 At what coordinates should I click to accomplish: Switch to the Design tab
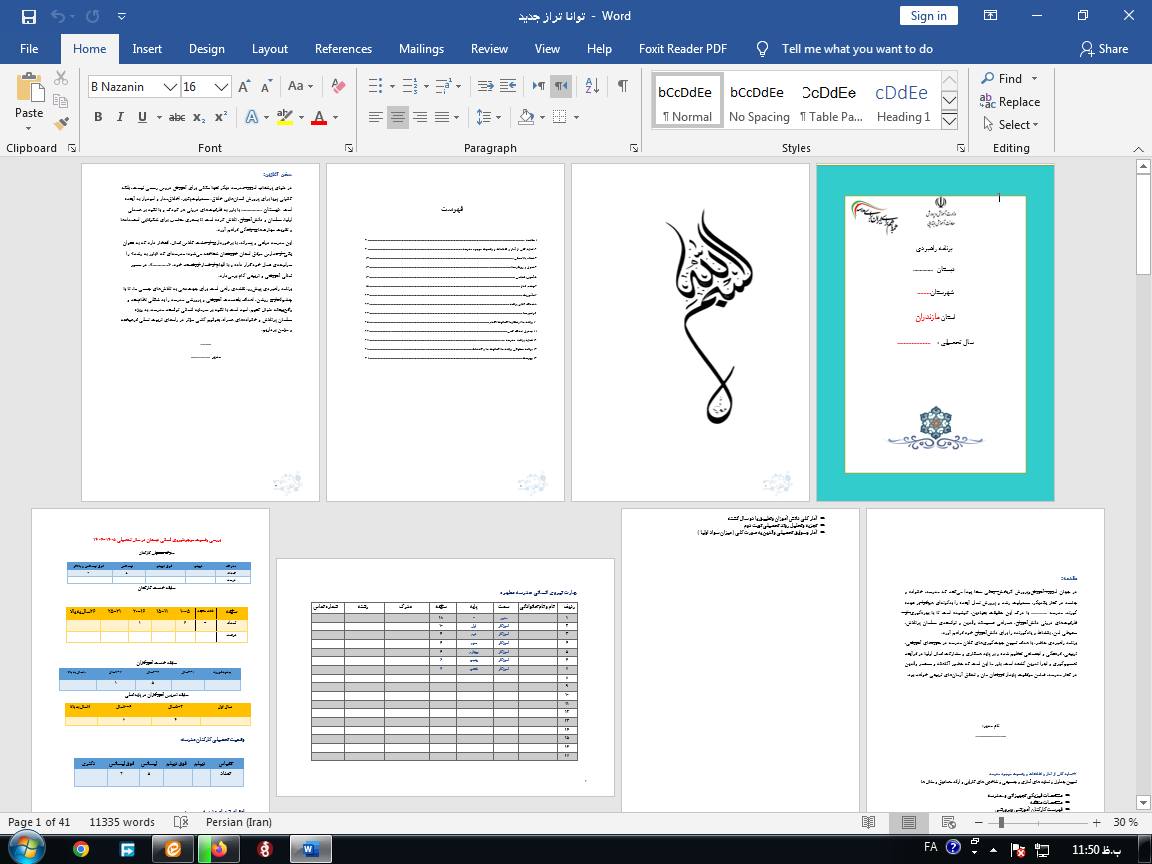[x=206, y=48]
